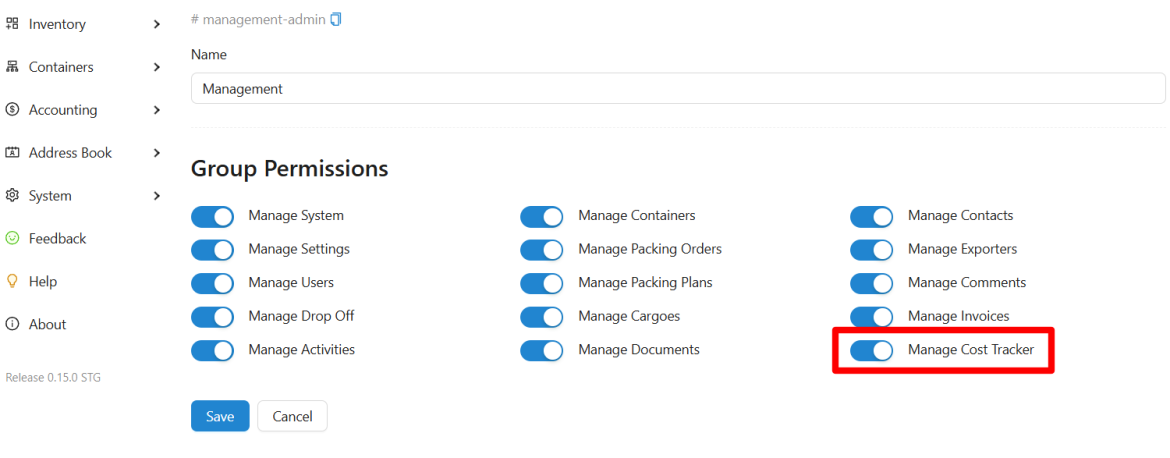Image resolution: width=1170 pixels, height=458 pixels.
Task: Click the System gear icon
Action: pyautogui.click(x=12, y=195)
